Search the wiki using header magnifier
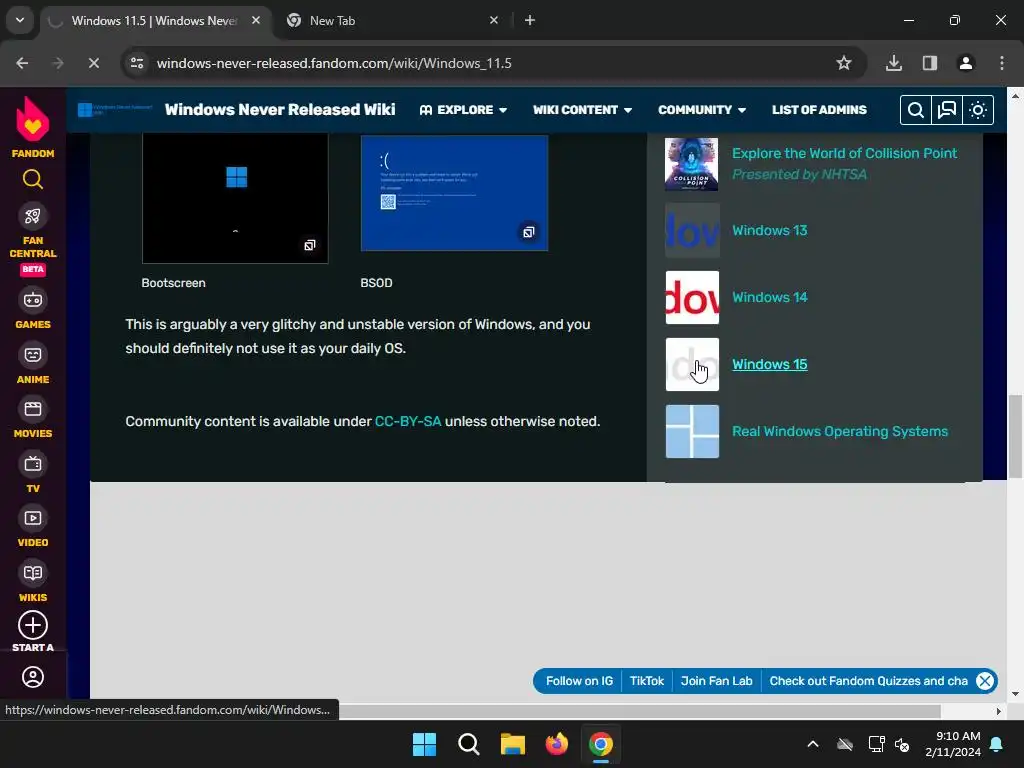This screenshot has width=1024, height=768. click(916, 110)
